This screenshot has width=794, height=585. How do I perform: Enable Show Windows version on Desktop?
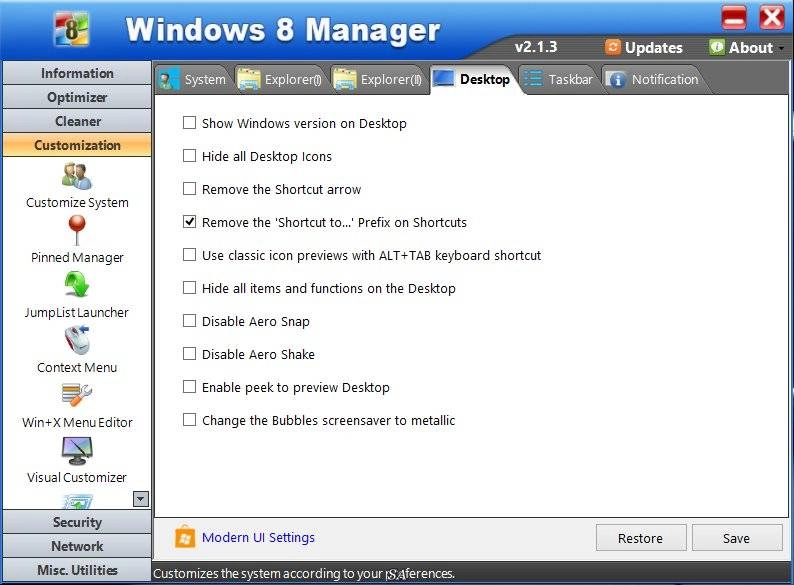pos(189,123)
